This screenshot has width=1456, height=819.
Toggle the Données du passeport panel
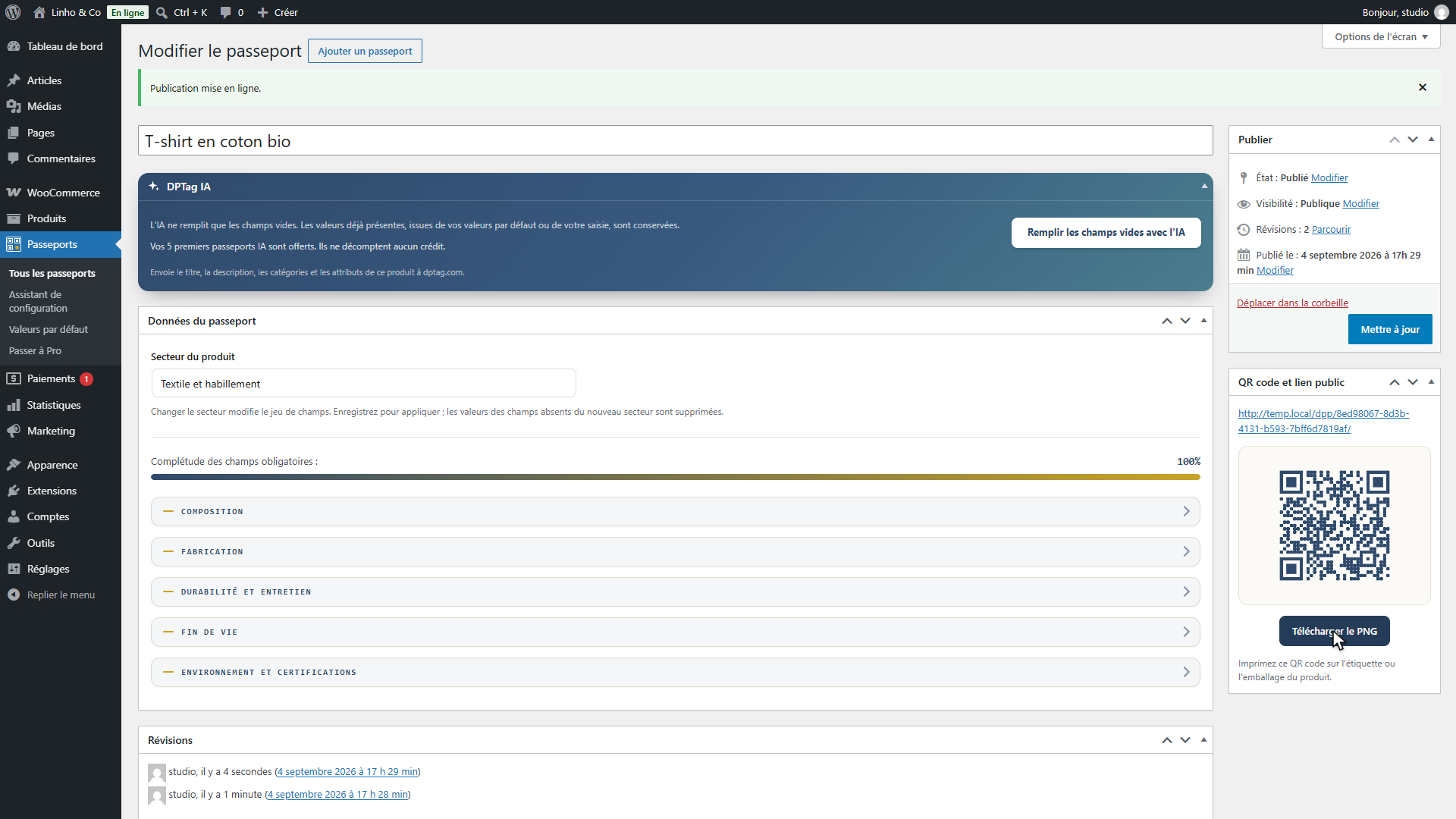coord(1203,321)
